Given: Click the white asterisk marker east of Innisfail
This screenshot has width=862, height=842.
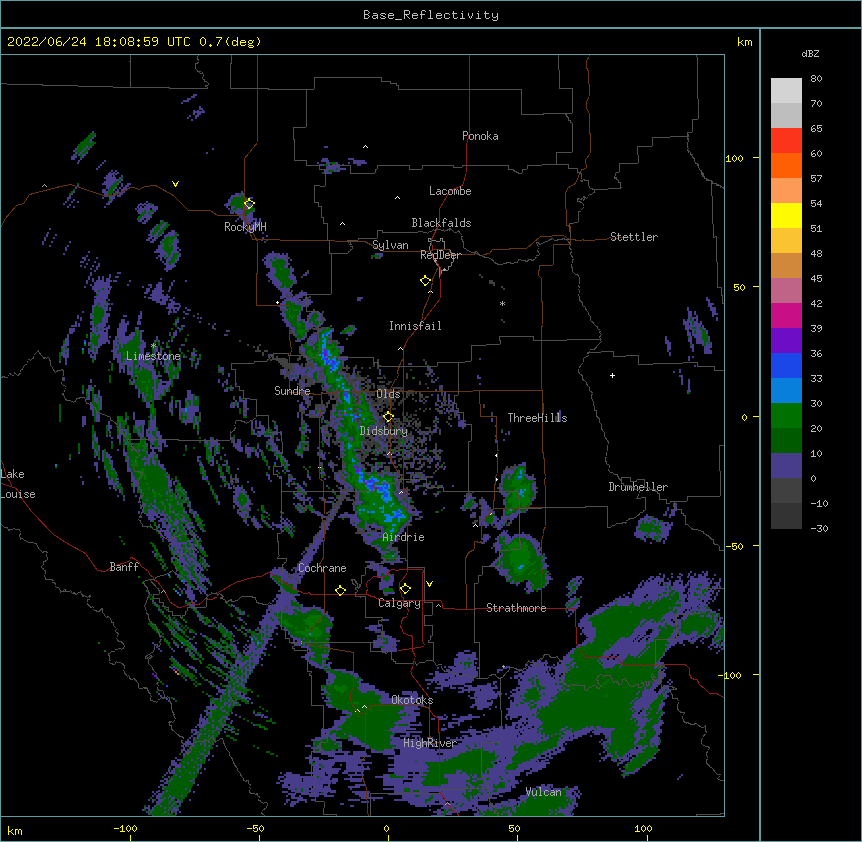Looking at the screenshot, I should pyautogui.click(x=502, y=304).
